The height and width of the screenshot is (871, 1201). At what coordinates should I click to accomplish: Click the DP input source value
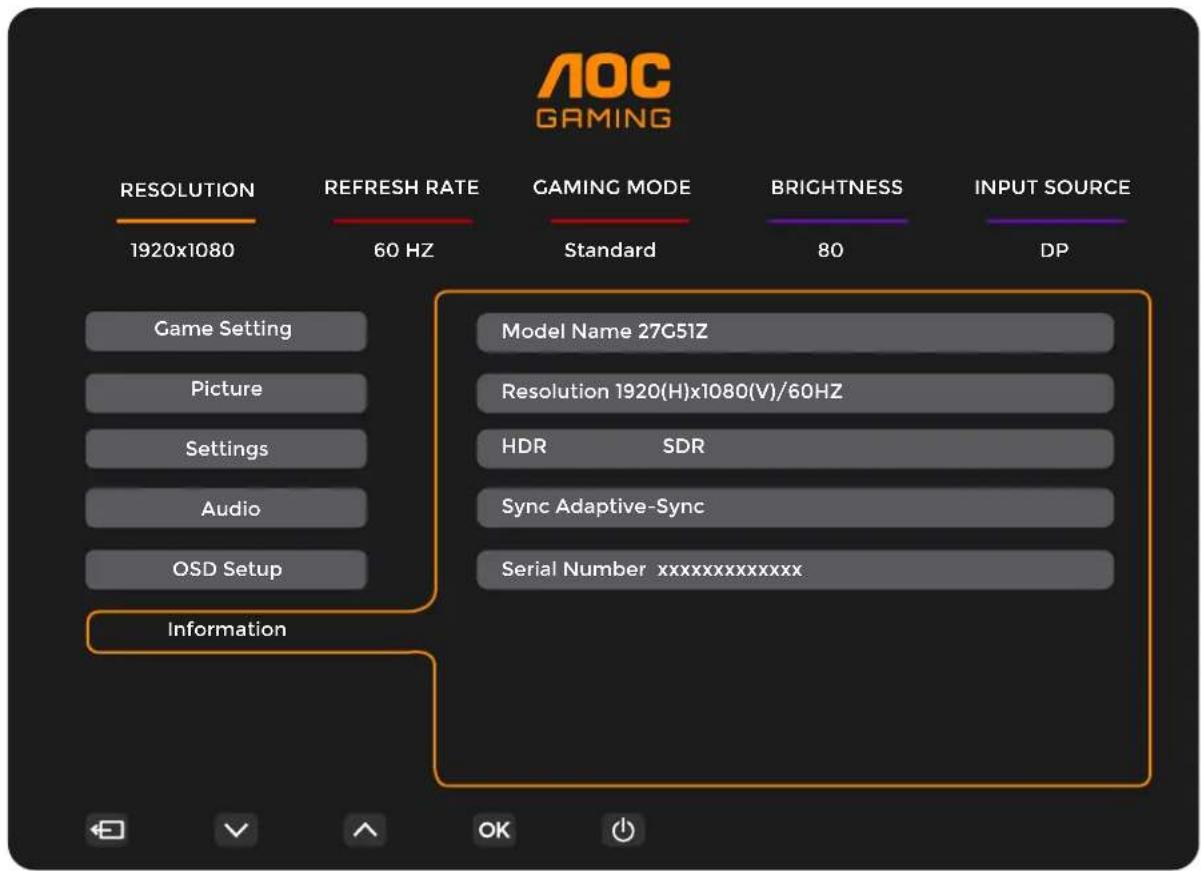[1054, 251]
